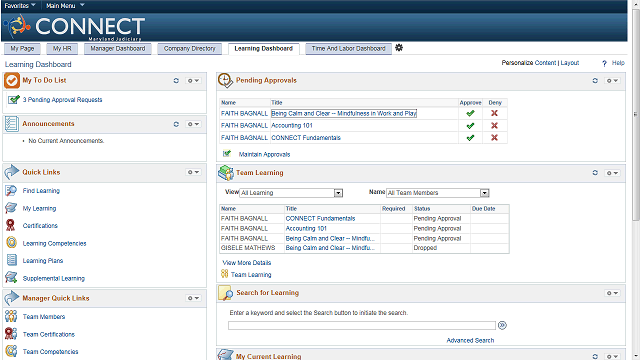This screenshot has width=640, height=360.
Task: Click the Team Members people icon
Action: (x=11, y=316)
